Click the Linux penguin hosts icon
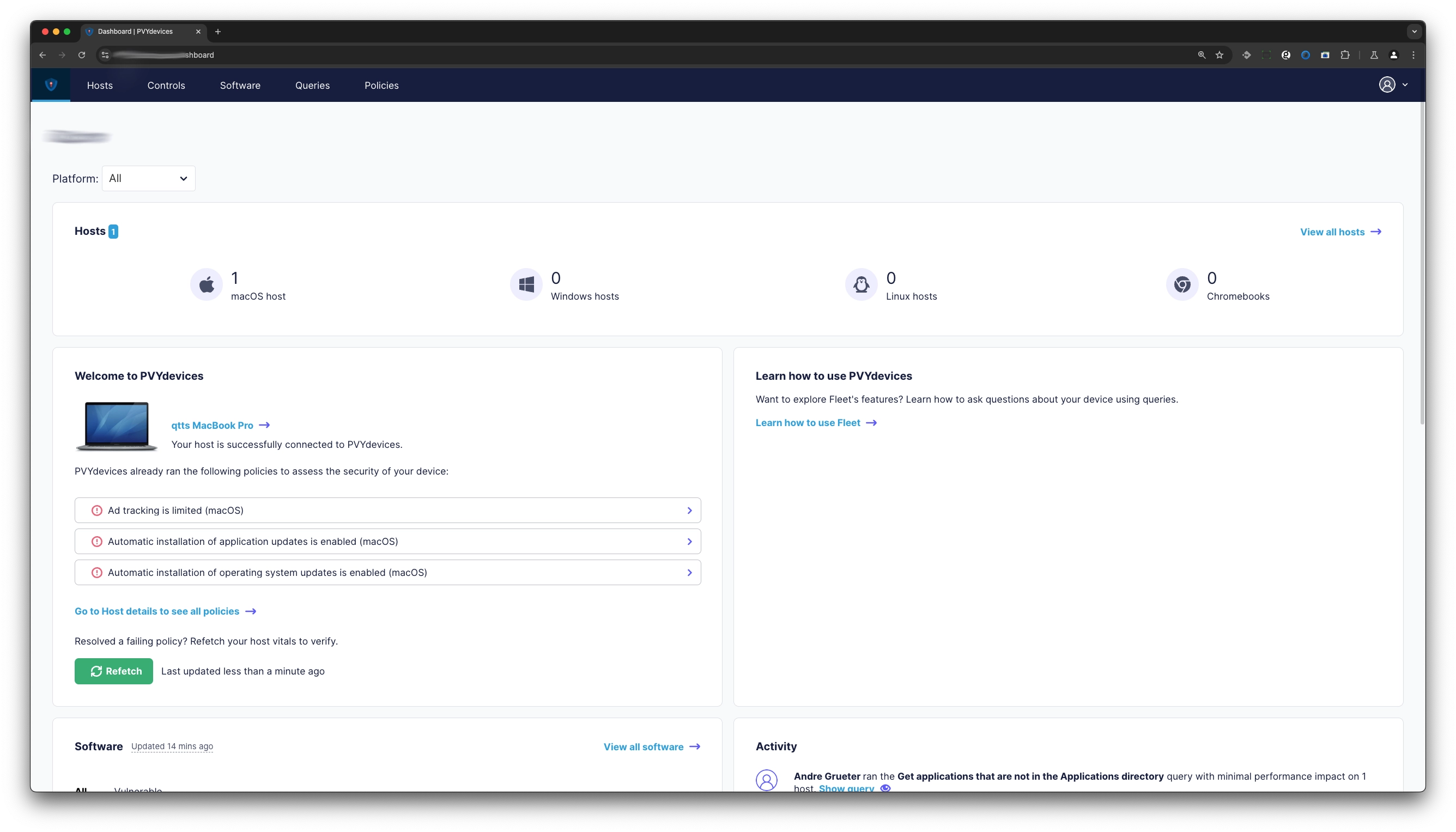The width and height of the screenshot is (1456, 832). pos(860,284)
